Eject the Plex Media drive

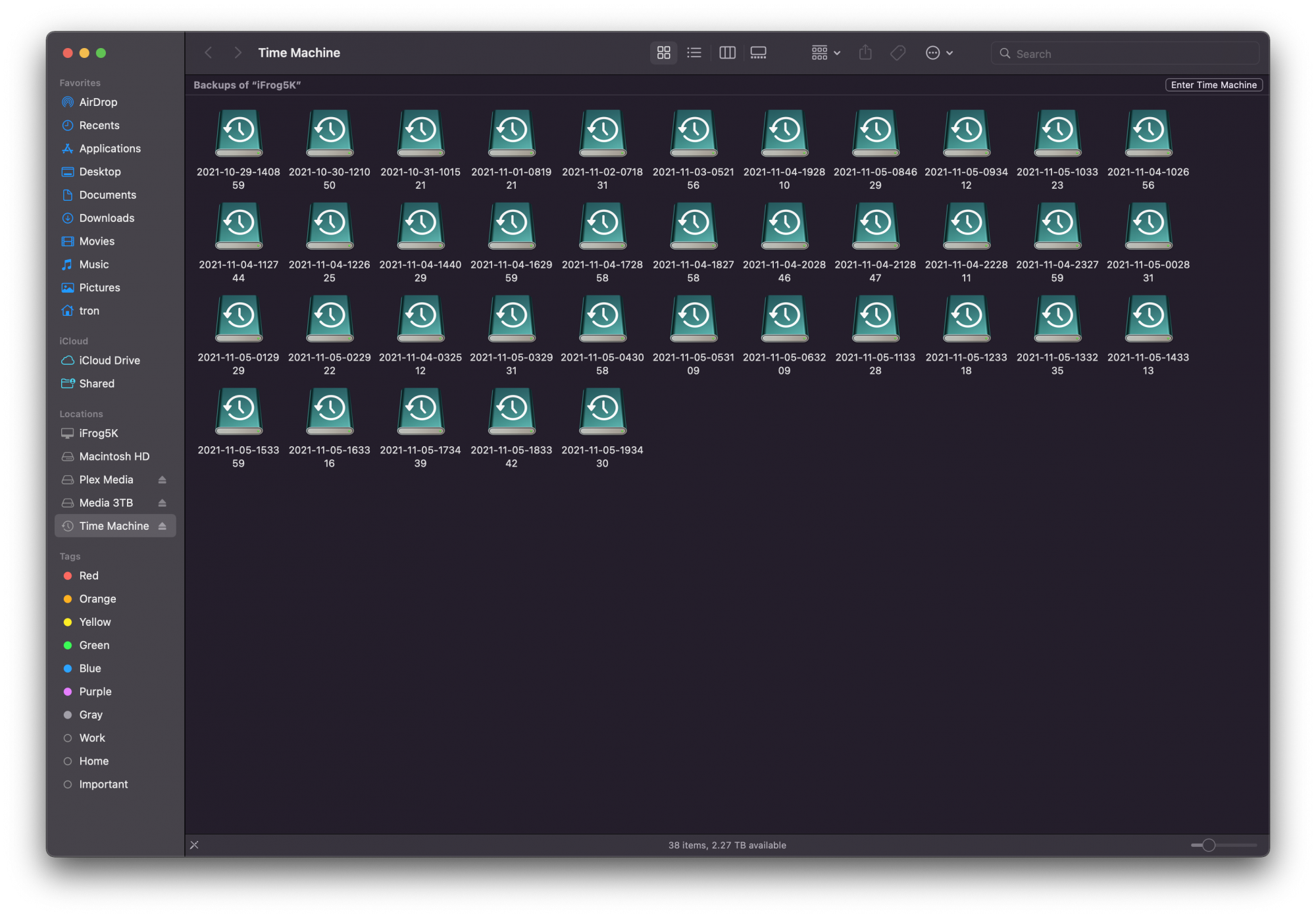[x=163, y=480]
